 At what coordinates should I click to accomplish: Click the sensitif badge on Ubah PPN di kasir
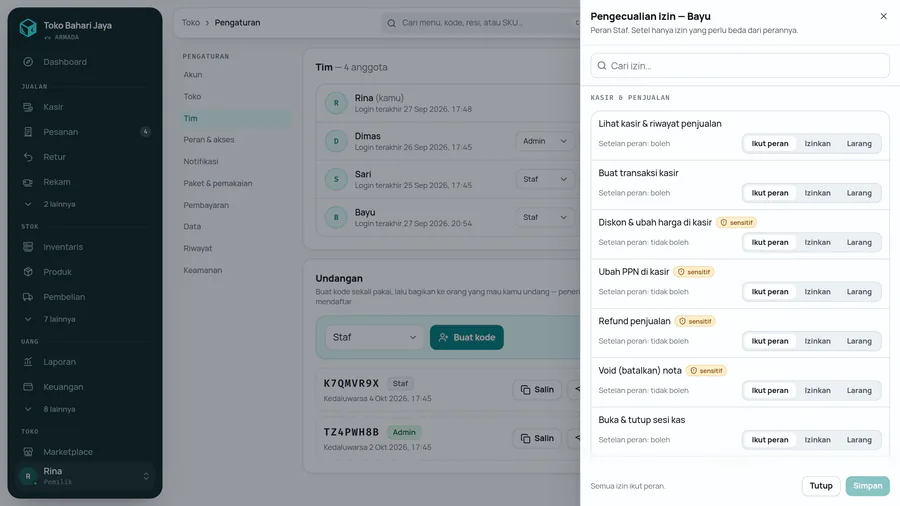tap(694, 272)
